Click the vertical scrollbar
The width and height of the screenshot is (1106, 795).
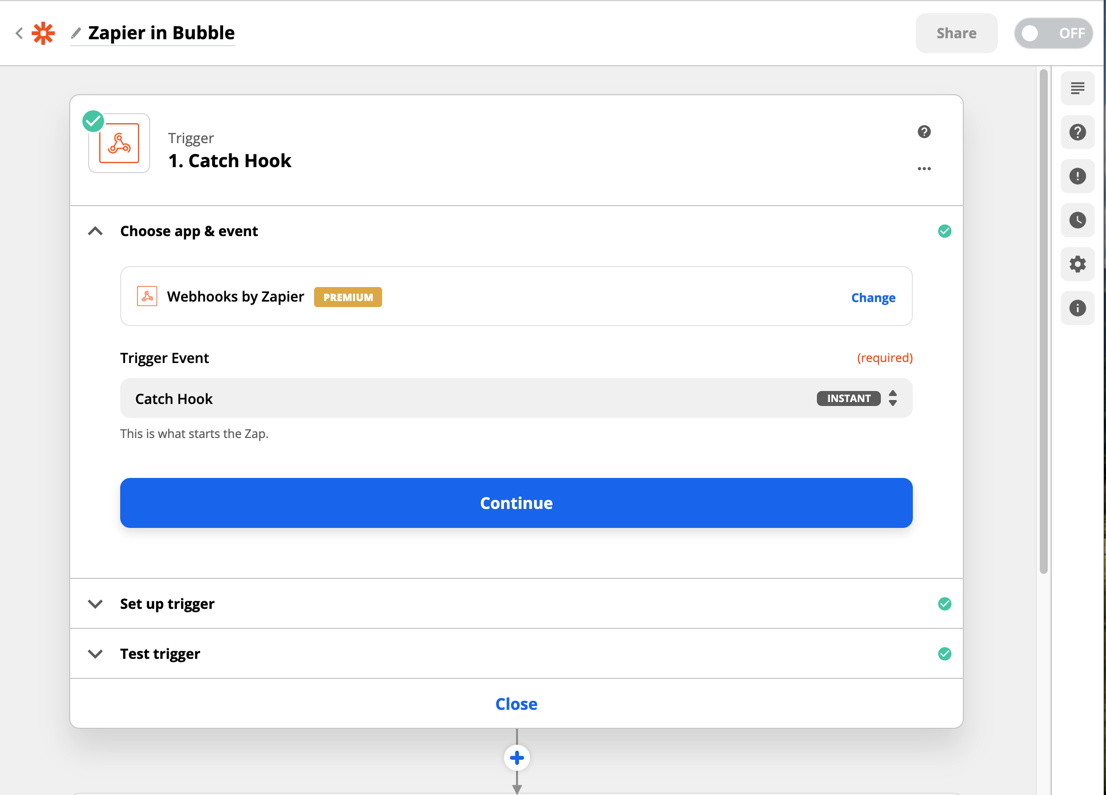coord(1044,321)
